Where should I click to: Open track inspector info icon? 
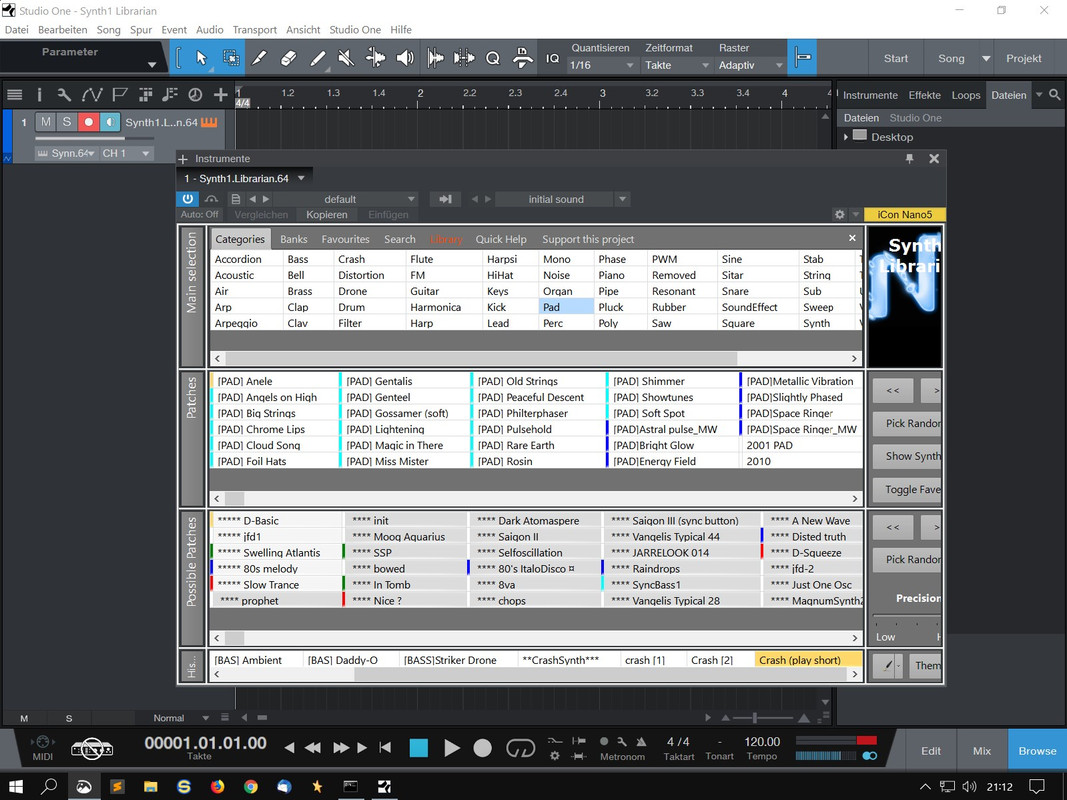click(x=39, y=95)
